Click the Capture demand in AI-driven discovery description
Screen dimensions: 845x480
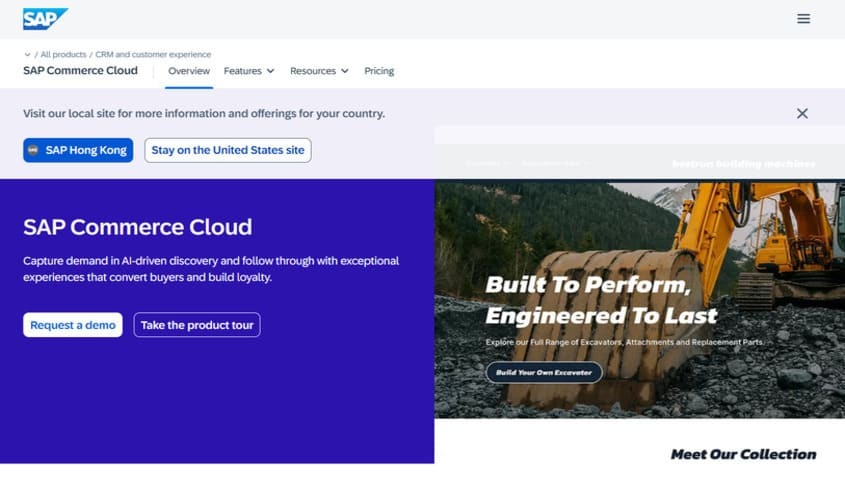[211, 269]
